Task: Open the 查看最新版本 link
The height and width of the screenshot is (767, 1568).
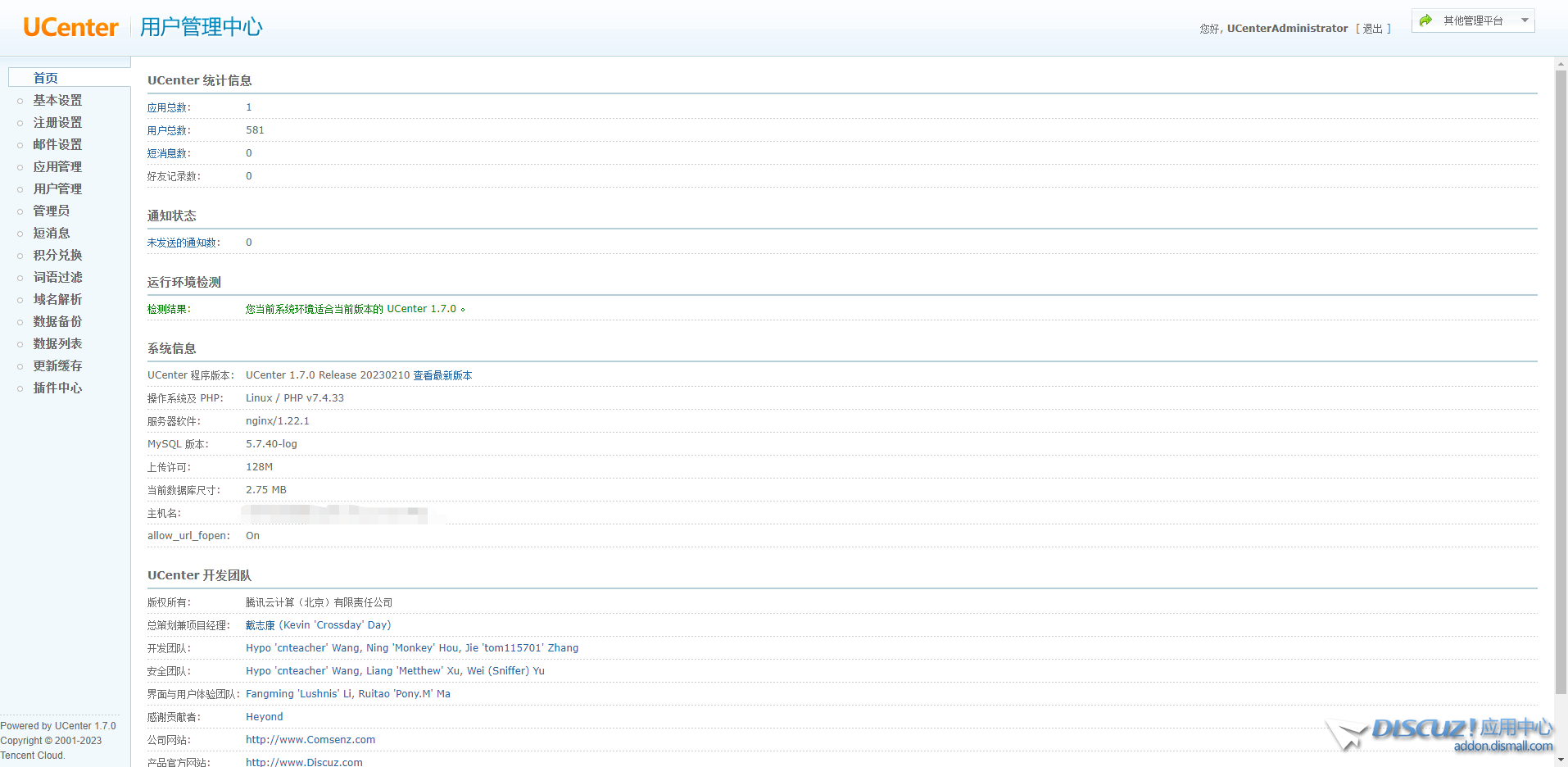Action: pyautogui.click(x=442, y=375)
